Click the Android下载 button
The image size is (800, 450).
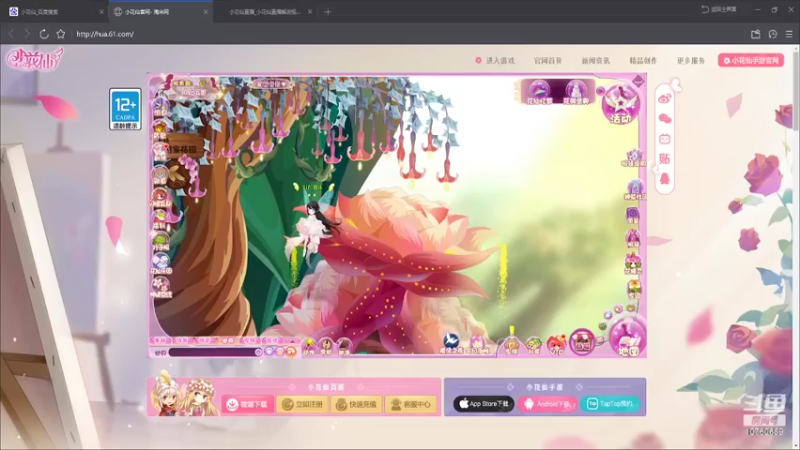tap(547, 404)
